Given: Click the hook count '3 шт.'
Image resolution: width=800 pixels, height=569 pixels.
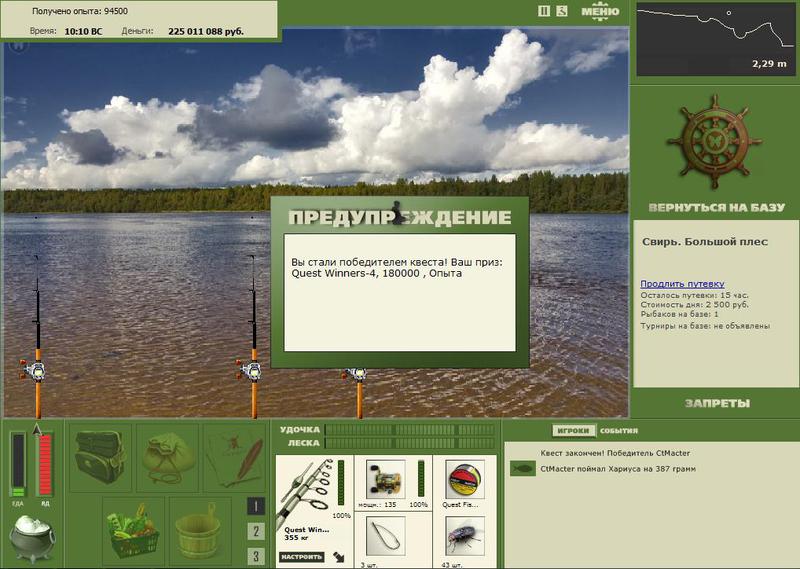Looking at the screenshot, I should tap(369, 565).
